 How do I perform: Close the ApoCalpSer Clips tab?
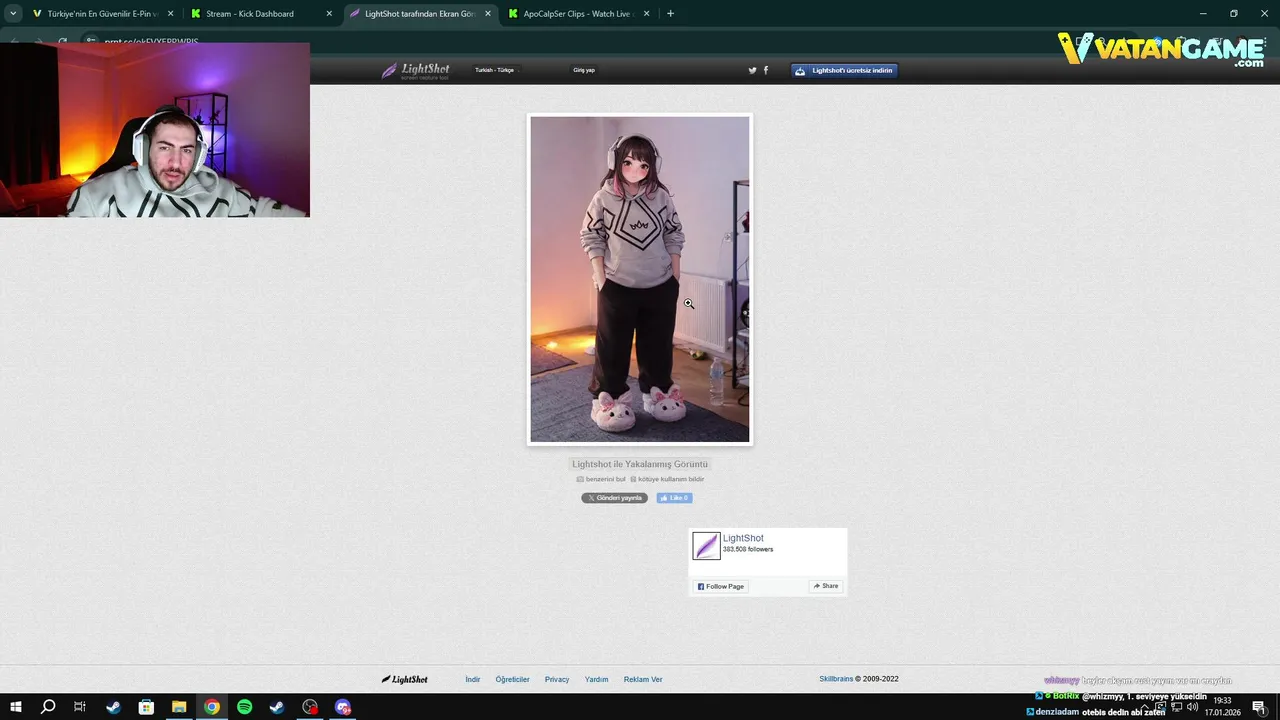[x=646, y=14]
